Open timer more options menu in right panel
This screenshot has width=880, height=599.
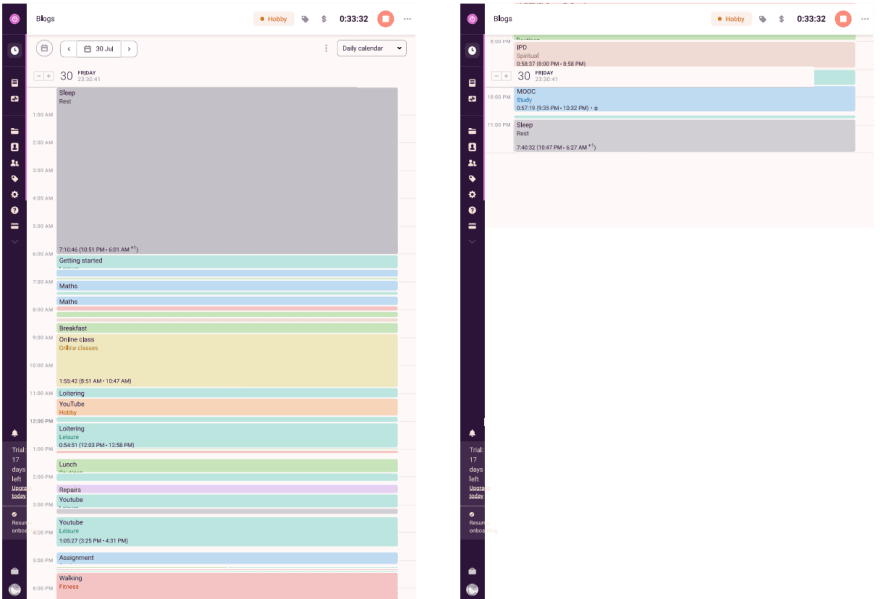(x=865, y=19)
